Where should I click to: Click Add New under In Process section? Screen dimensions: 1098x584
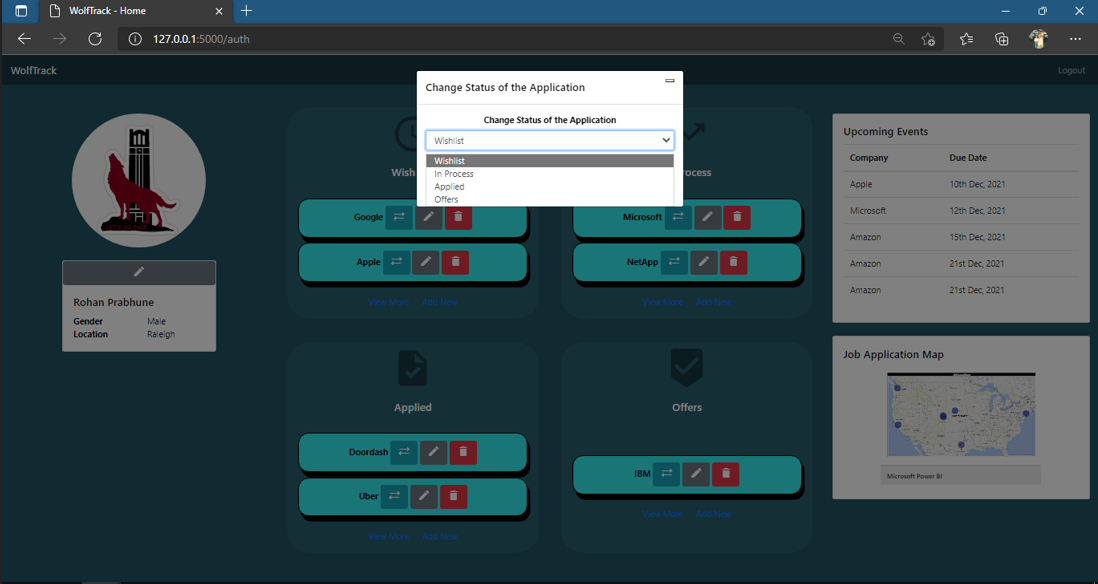tap(714, 302)
